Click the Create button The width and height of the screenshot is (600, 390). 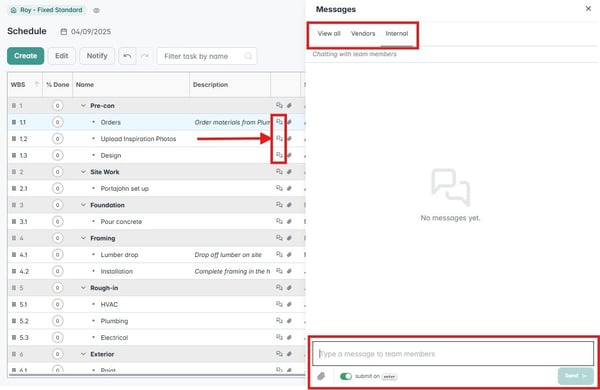tap(26, 56)
